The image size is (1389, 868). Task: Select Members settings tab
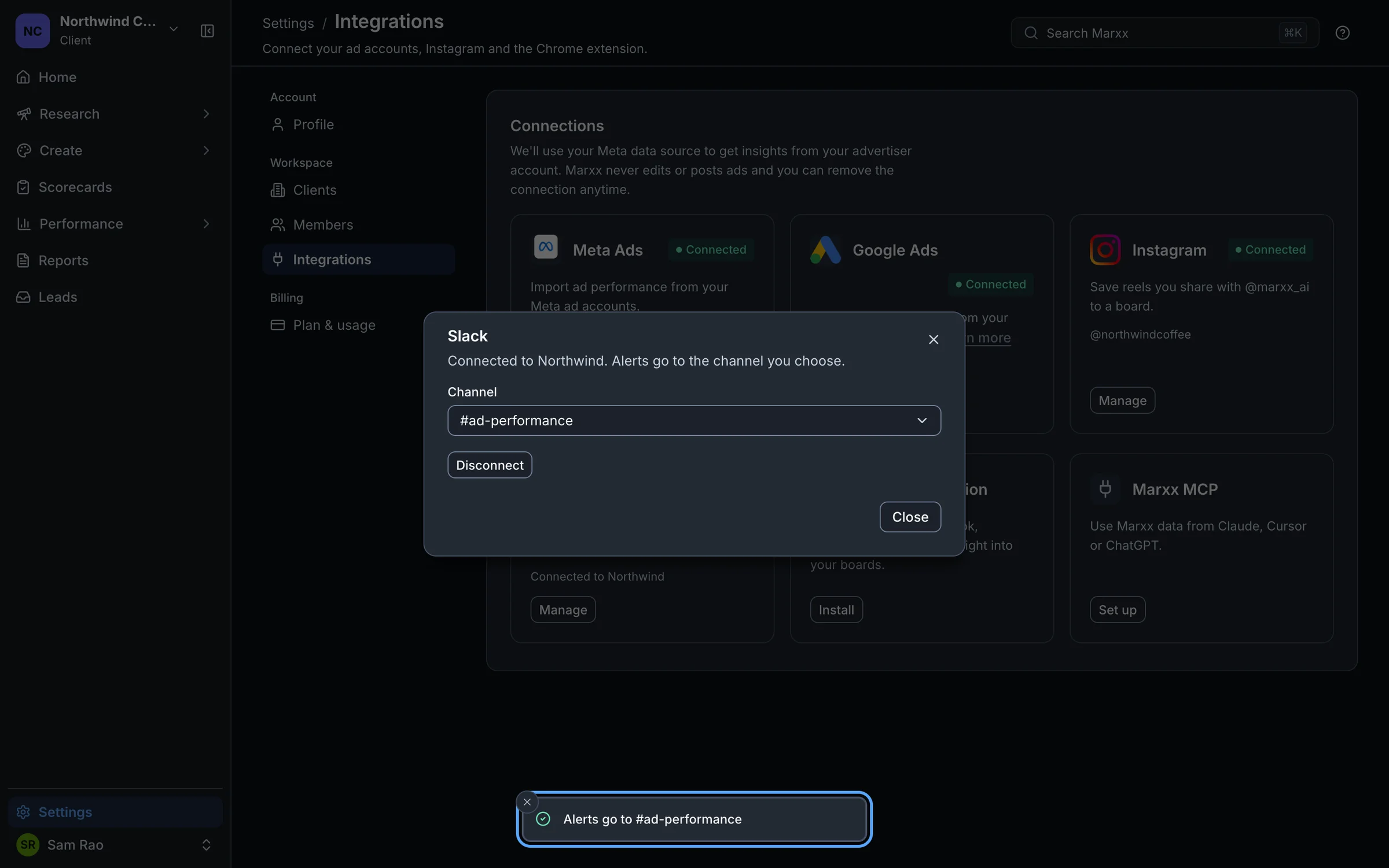pos(358,225)
